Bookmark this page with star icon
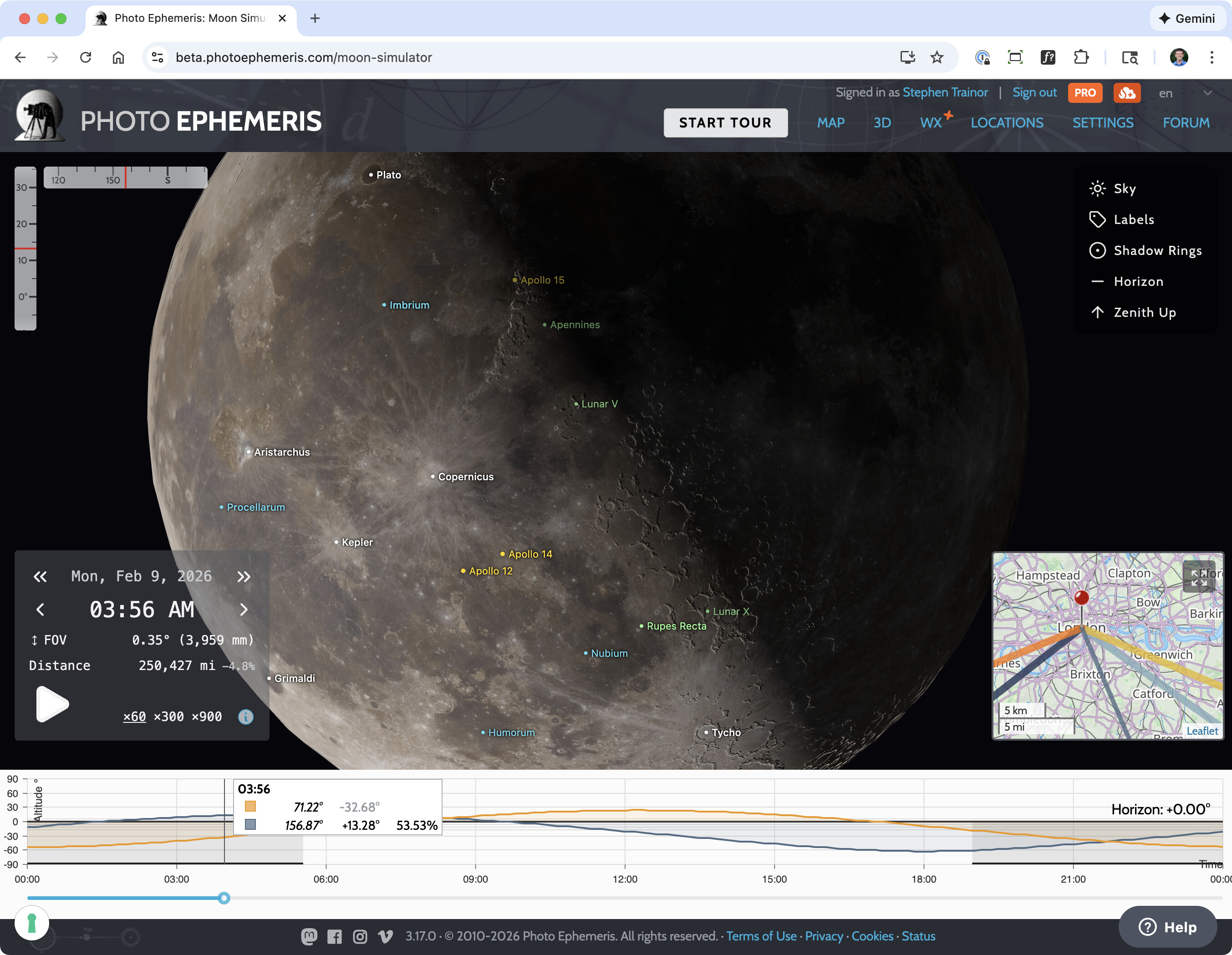 (937, 57)
